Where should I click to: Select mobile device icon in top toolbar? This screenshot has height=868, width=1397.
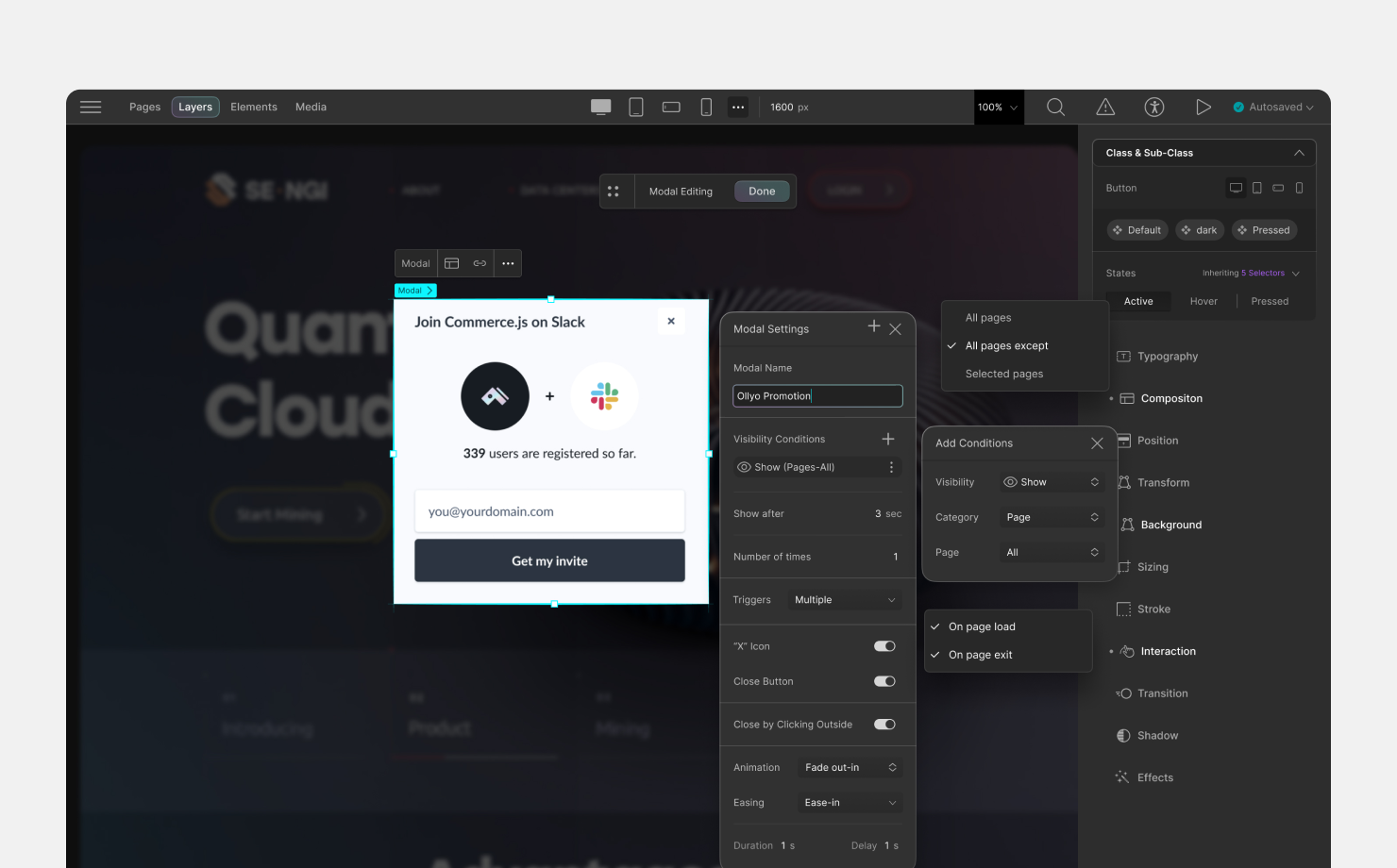coord(706,107)
